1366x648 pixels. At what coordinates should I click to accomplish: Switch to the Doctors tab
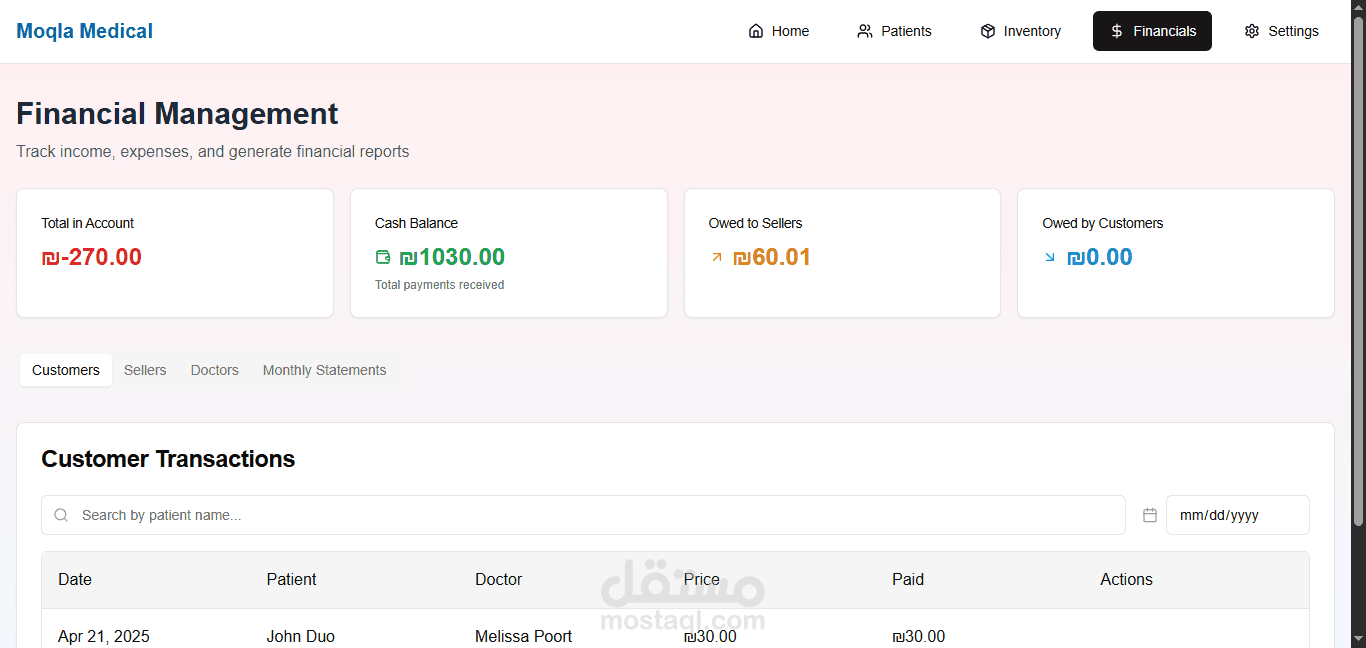(215, 370)
